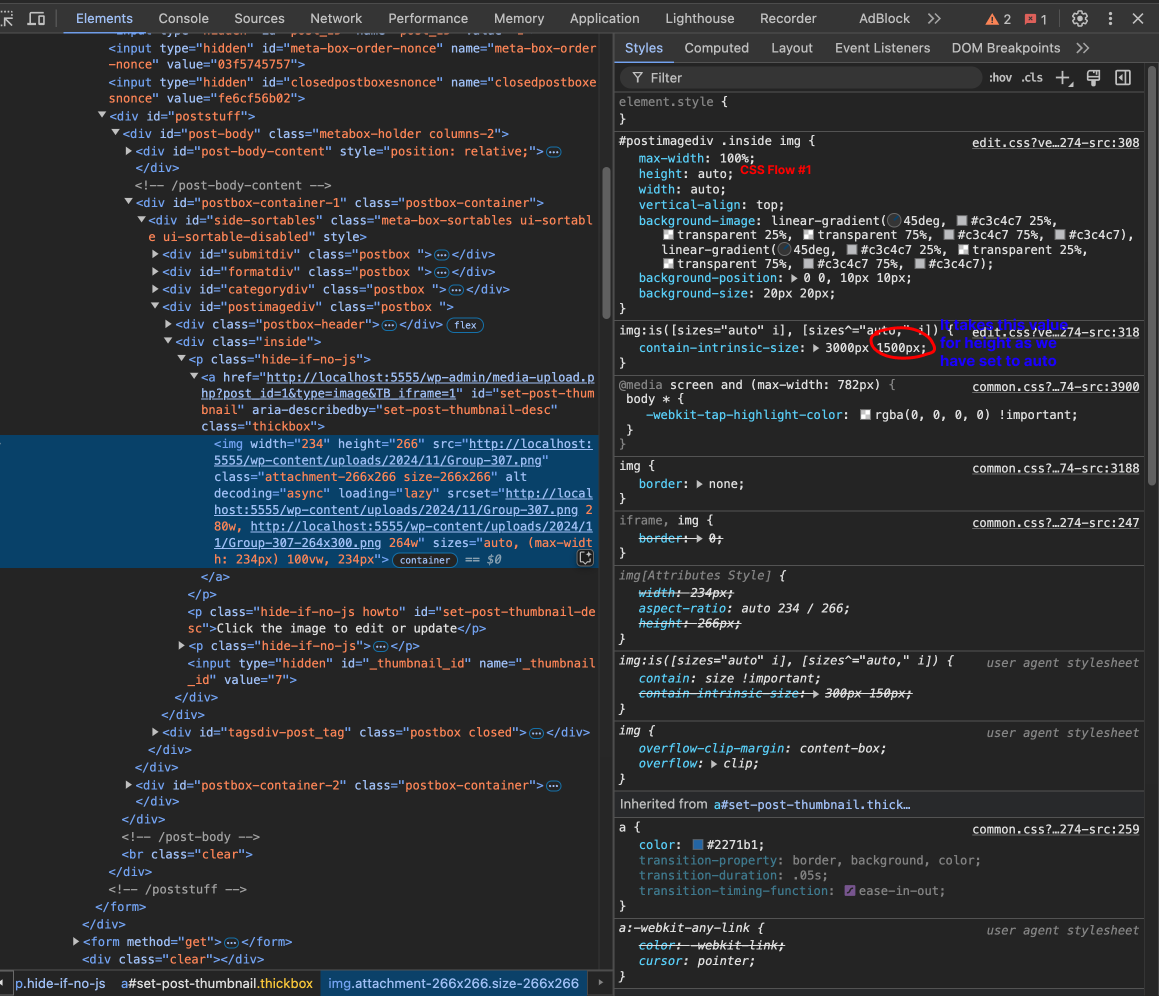Image resolution: width=1159 pixels, height=996 pixels.
Task: Open the Computed styles tab
Action: coord(716,48)
